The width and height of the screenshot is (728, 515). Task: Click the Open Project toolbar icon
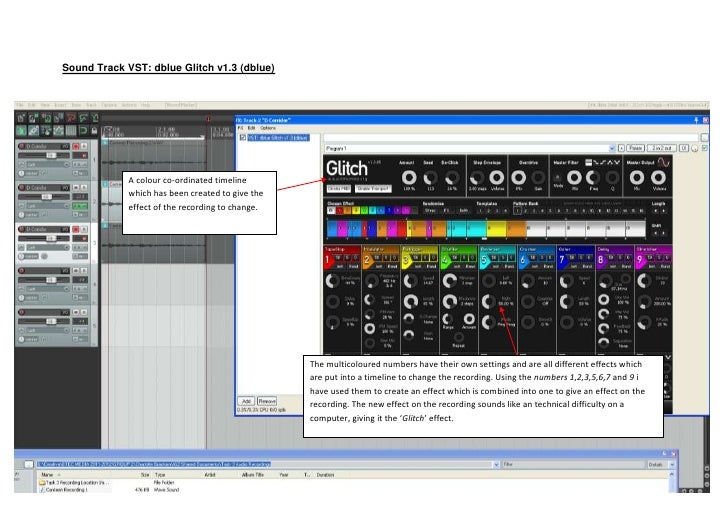tap(33, 118)
